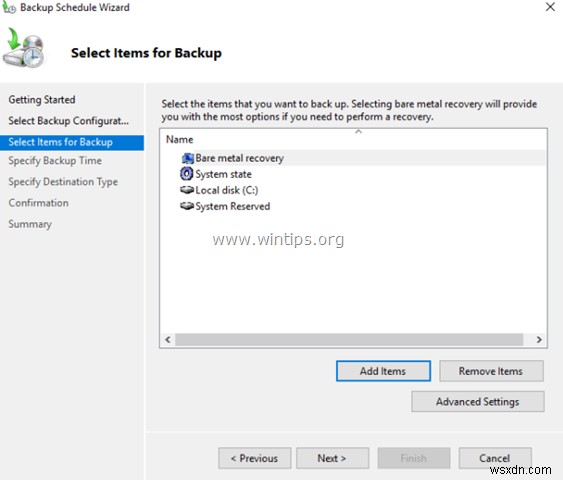
Task: Select the Select Items for Backup step
Action: pyautogui.click(x=72, y=142)
